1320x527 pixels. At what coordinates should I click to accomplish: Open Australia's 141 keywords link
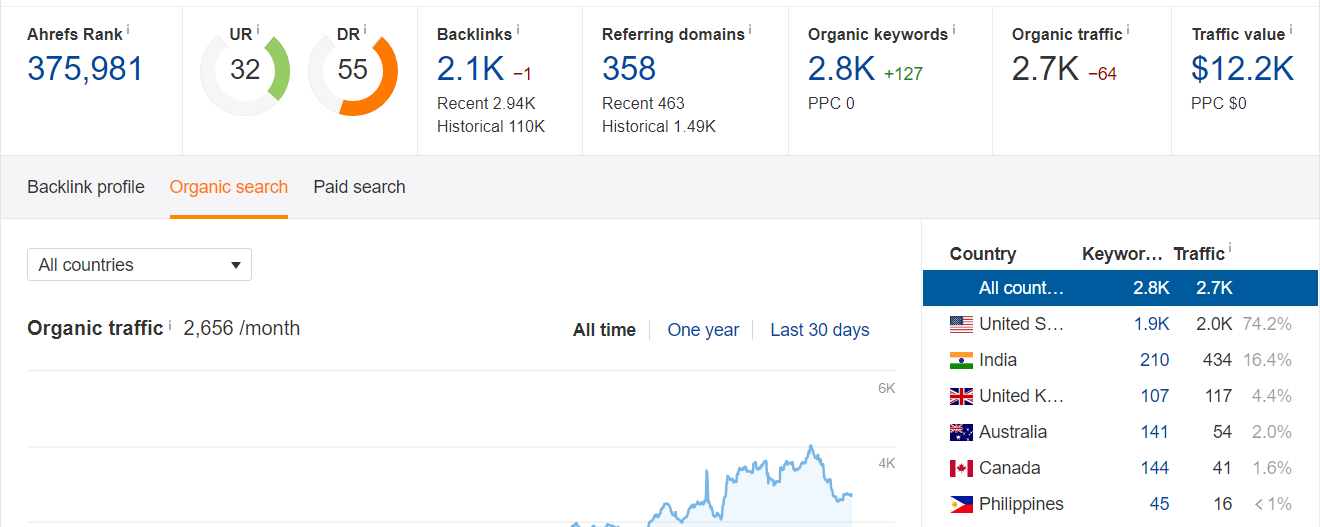[x=1154, y=432]
